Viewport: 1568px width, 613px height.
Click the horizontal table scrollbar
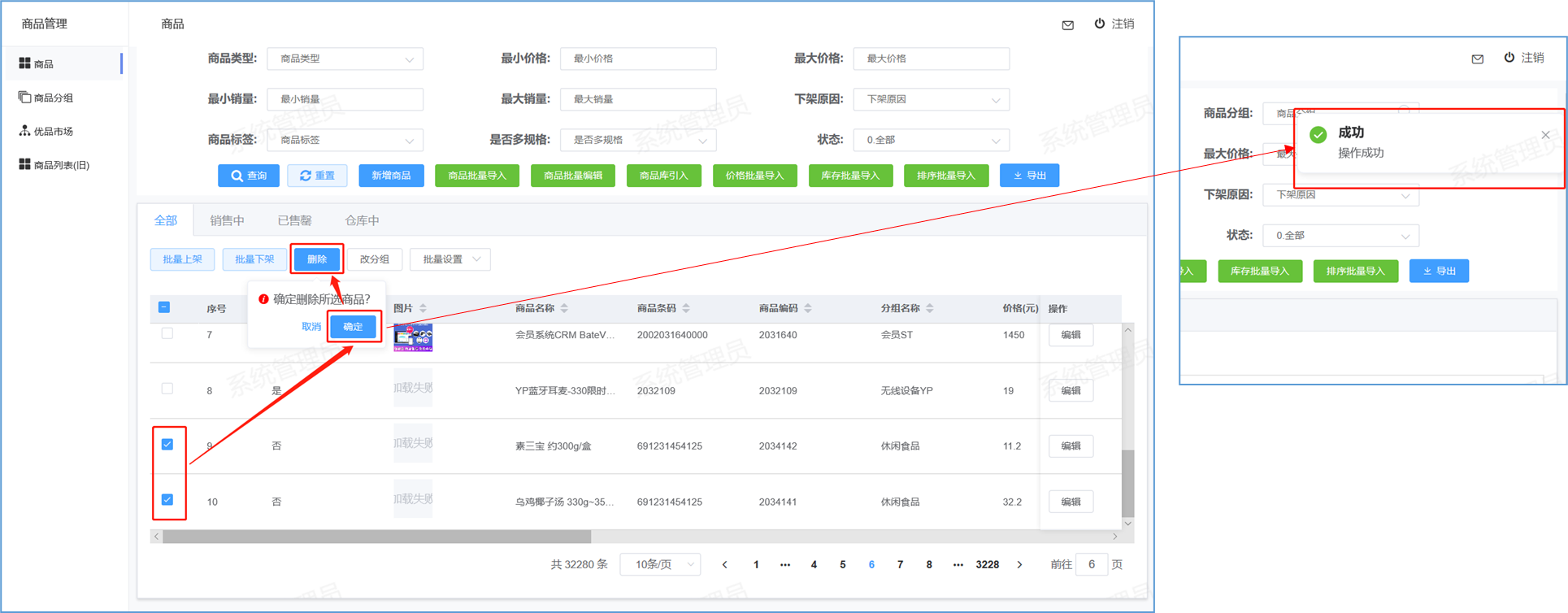[x=376, y=537]
